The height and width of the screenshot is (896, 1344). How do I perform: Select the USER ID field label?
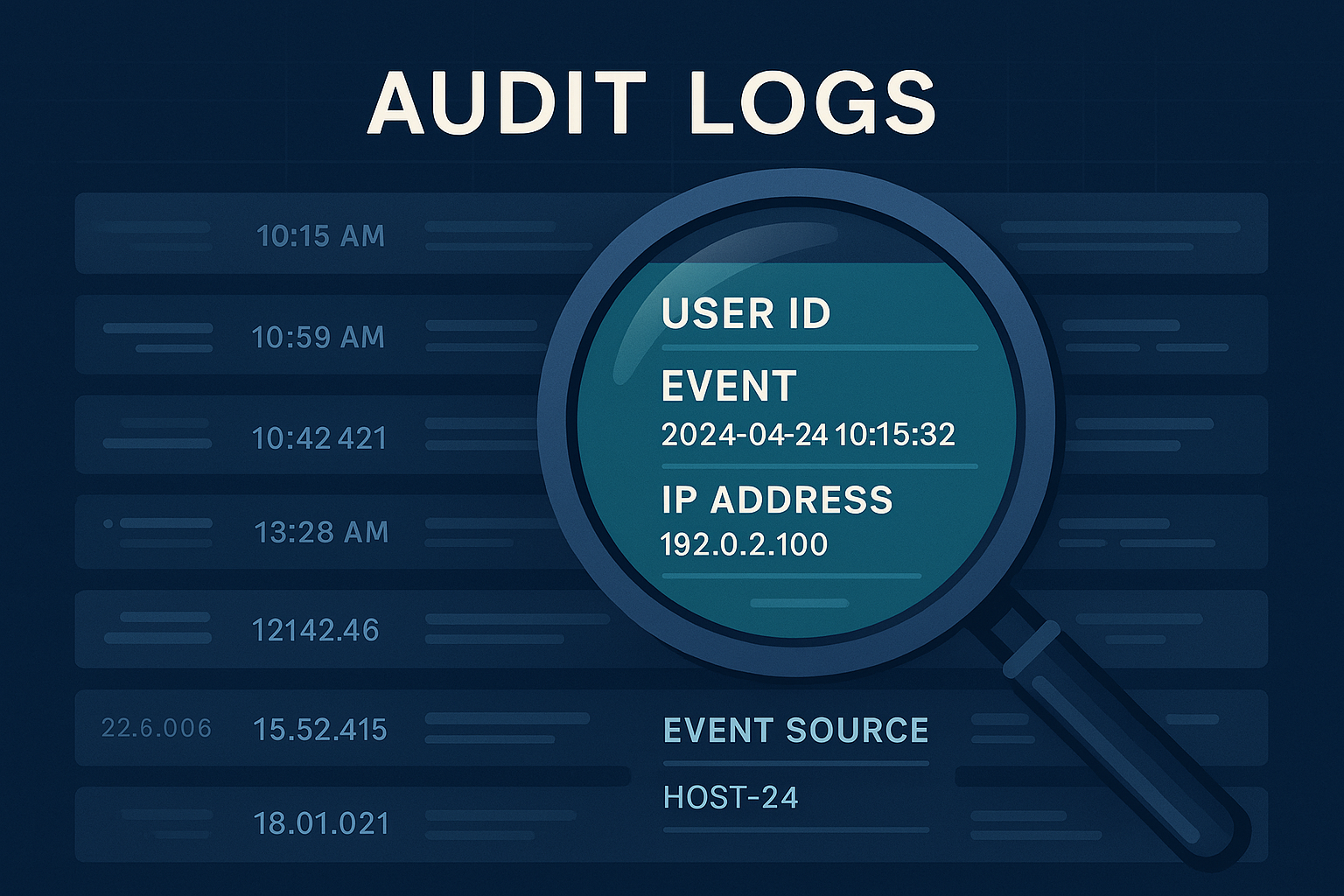coord(745,313)
